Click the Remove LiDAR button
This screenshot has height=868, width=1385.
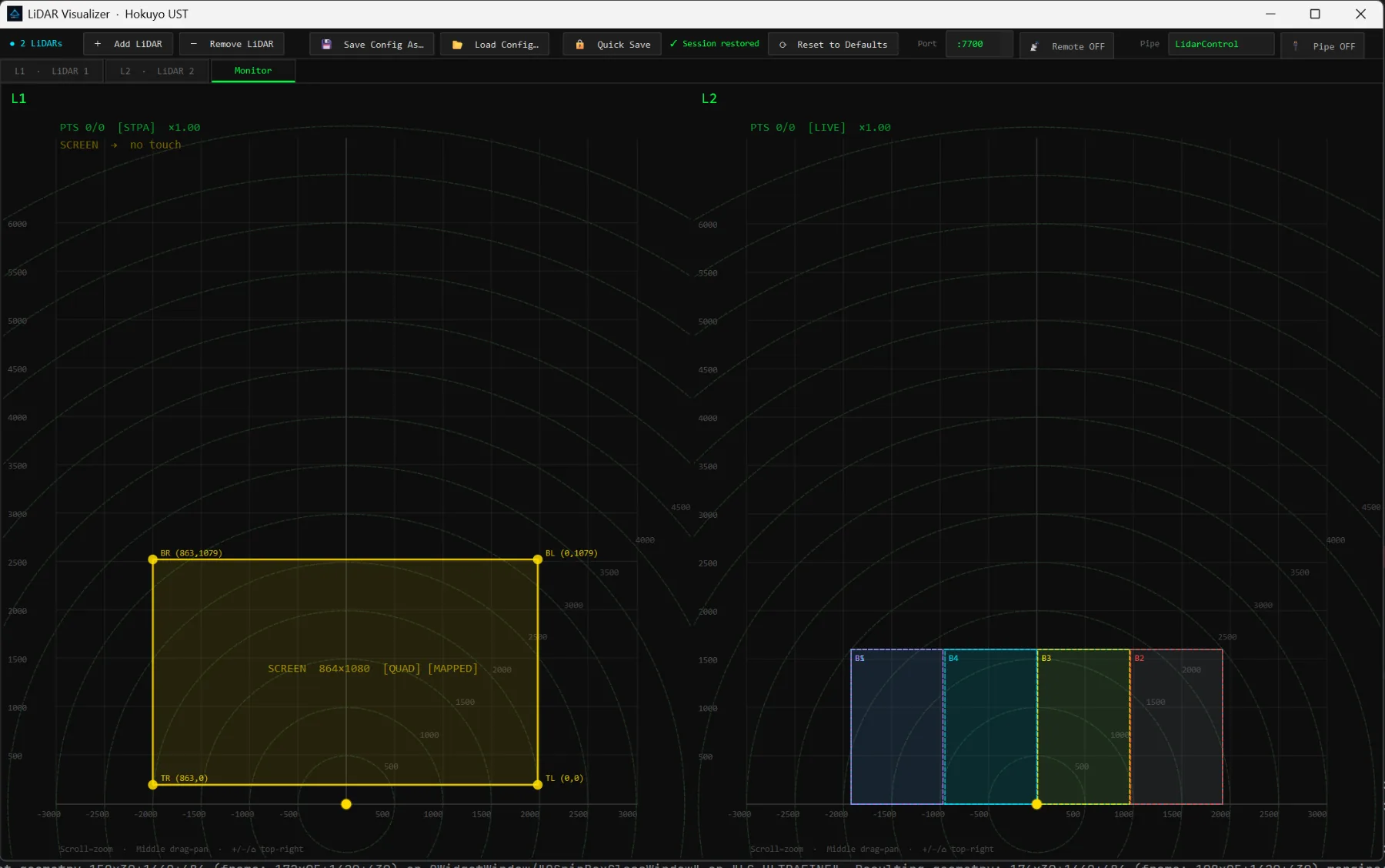pos(232,44)
